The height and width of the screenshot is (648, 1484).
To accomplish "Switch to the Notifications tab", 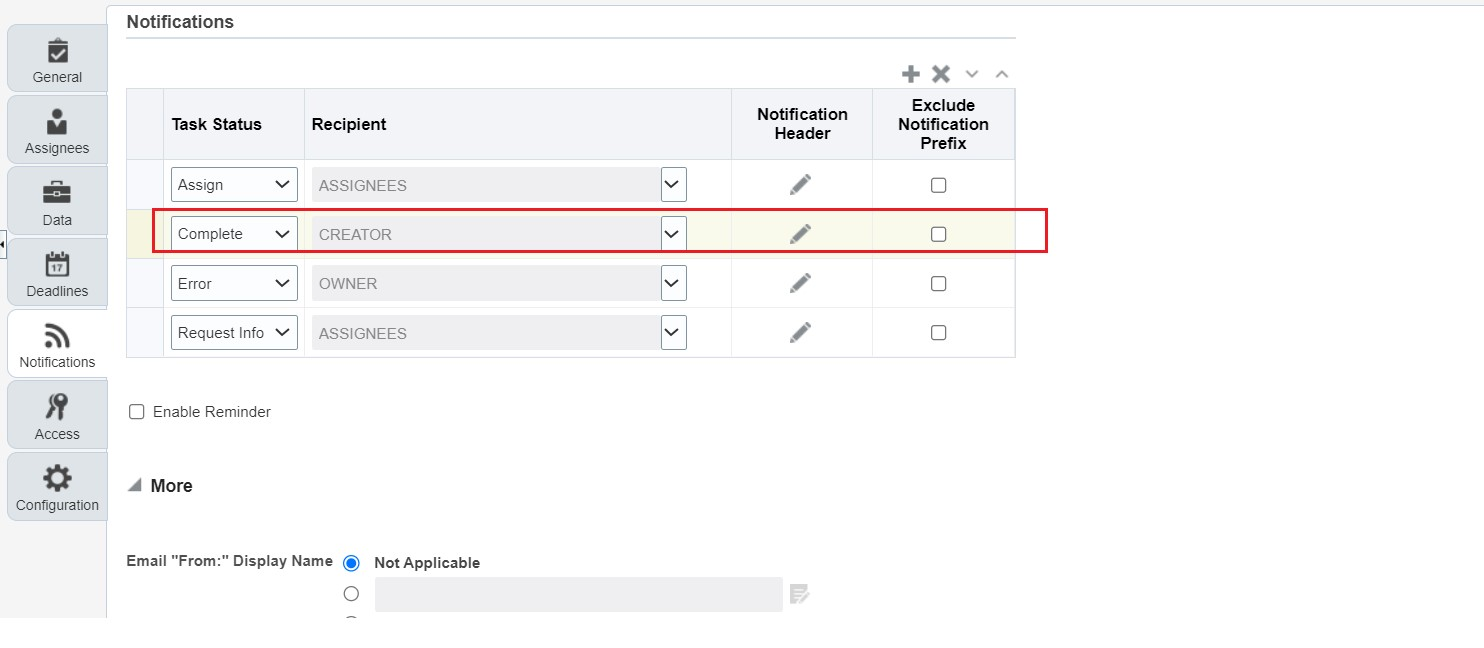I will 56,343.
